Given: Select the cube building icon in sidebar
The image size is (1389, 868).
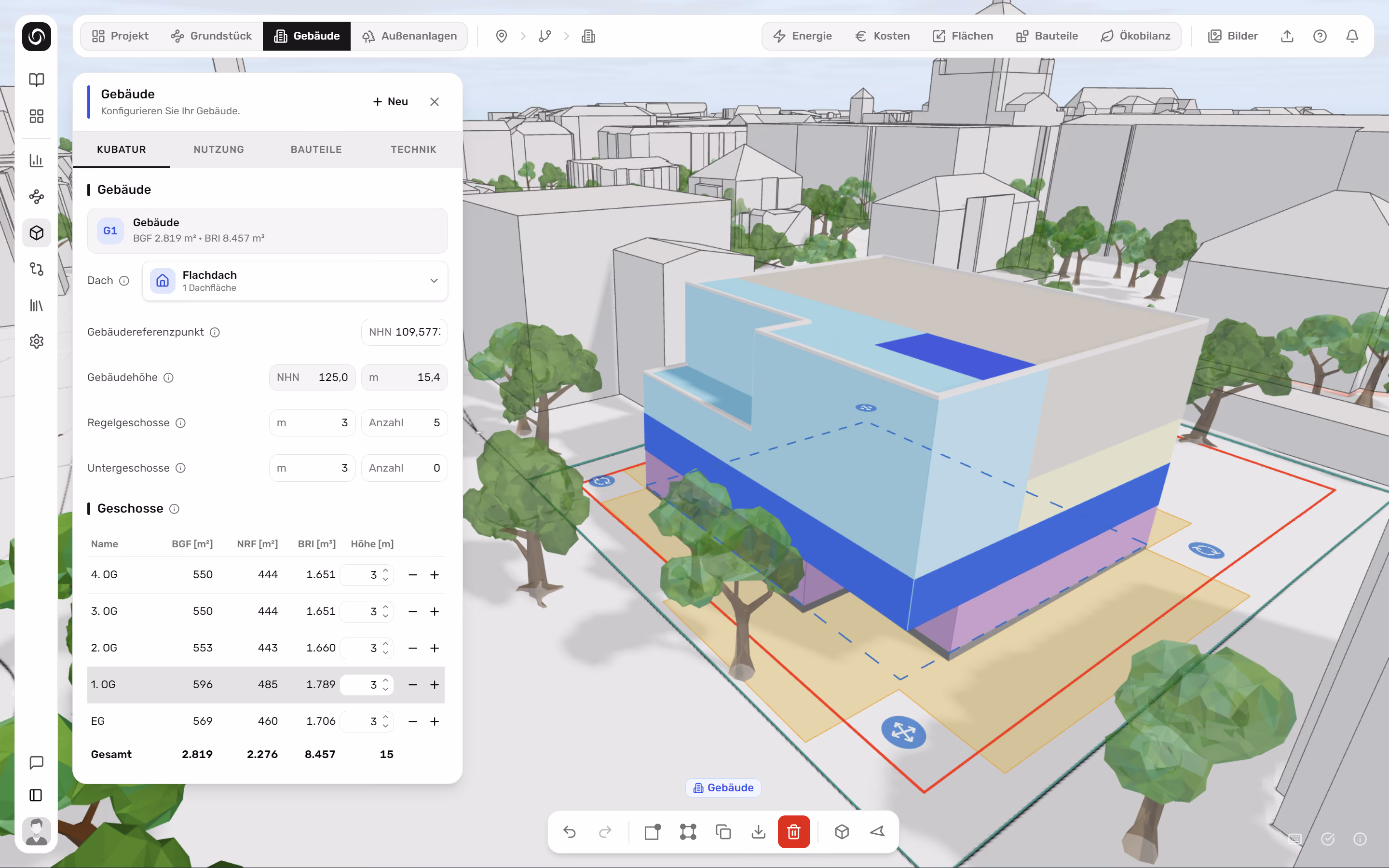Looking at the screenshot, I should pyautogui.click(x=36, y=233).
